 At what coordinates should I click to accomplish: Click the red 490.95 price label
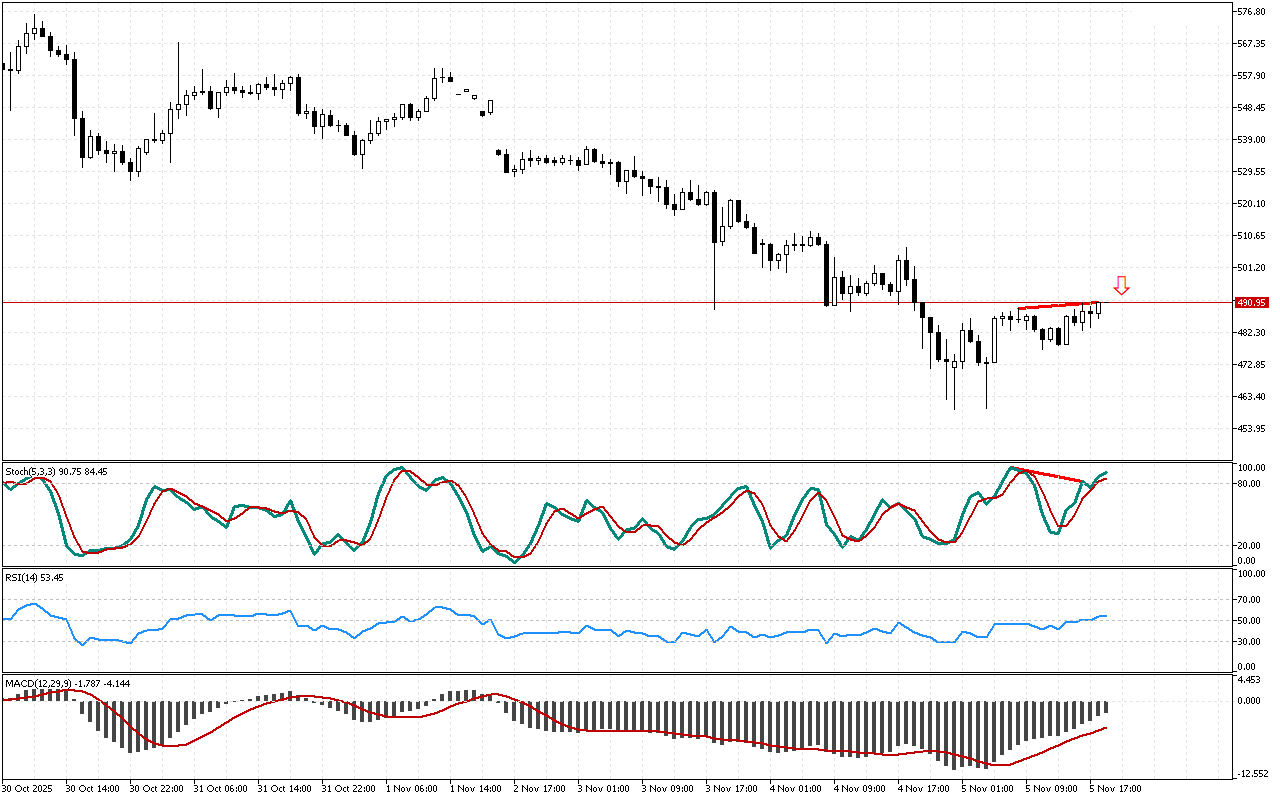coord(1251,302)
